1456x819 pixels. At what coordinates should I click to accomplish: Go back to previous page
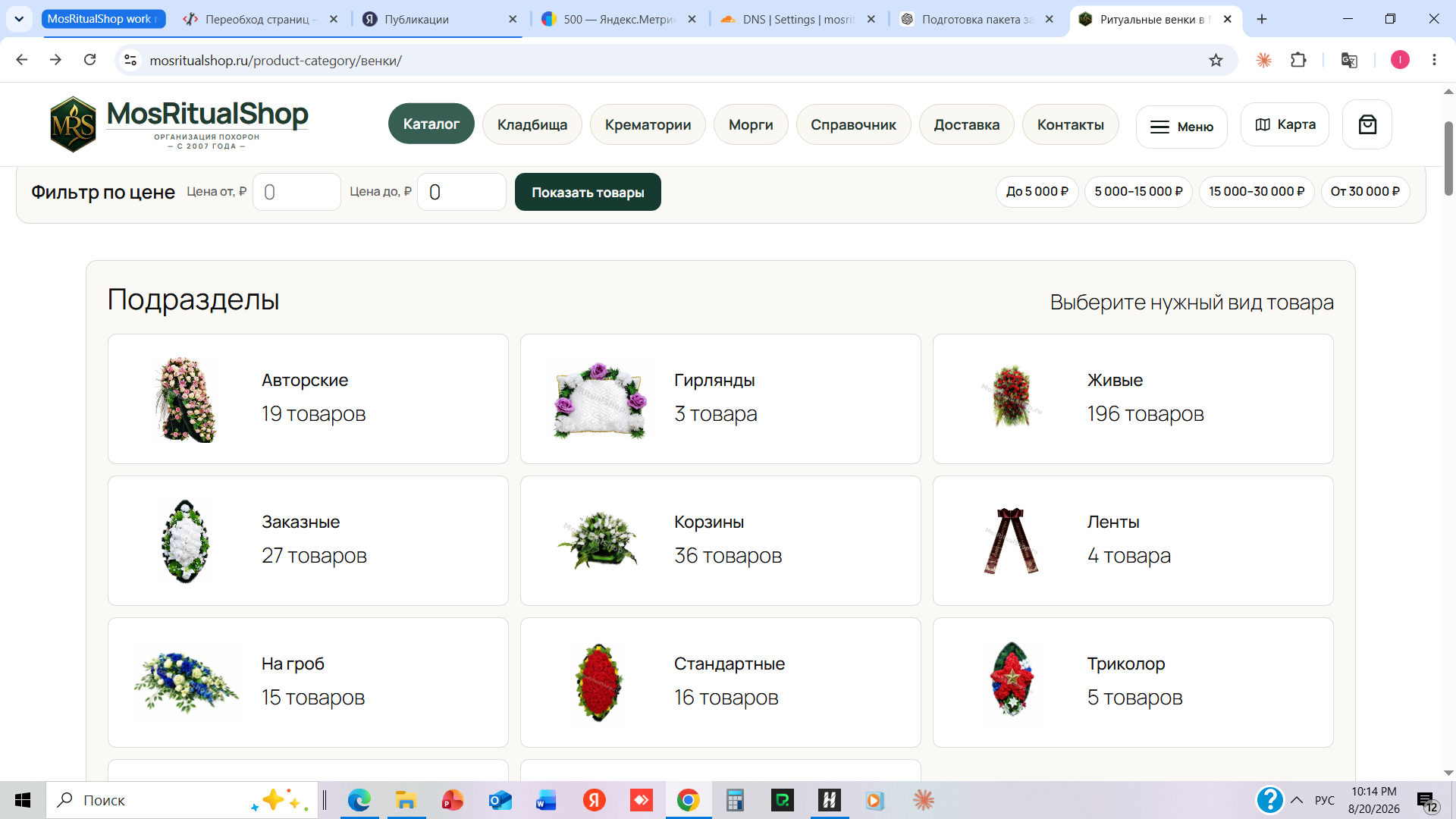click(x=22, y=60)
